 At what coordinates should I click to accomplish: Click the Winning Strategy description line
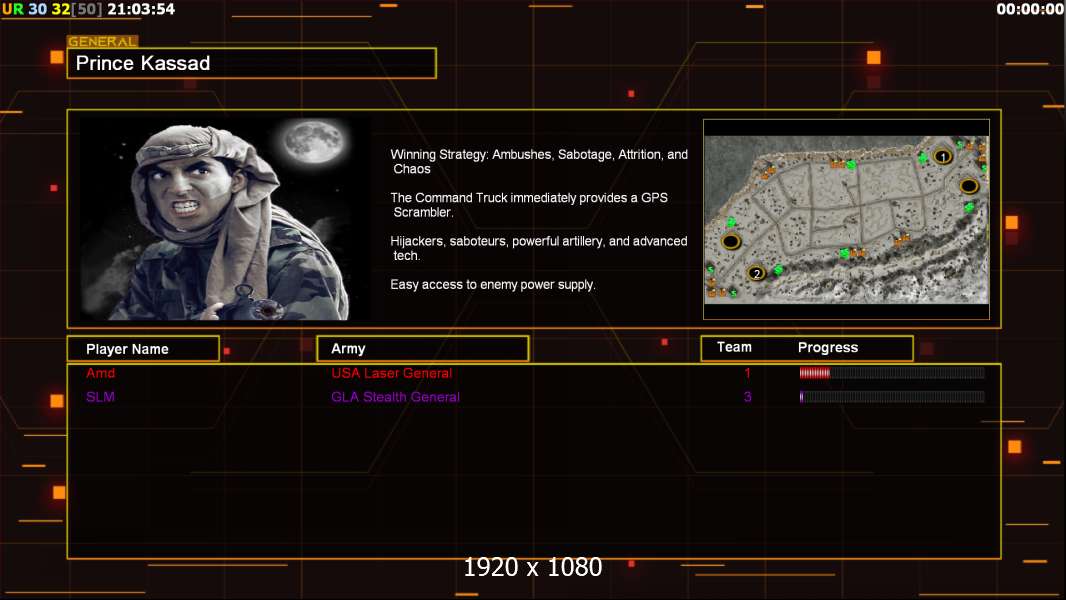click(x=539, y=162)
